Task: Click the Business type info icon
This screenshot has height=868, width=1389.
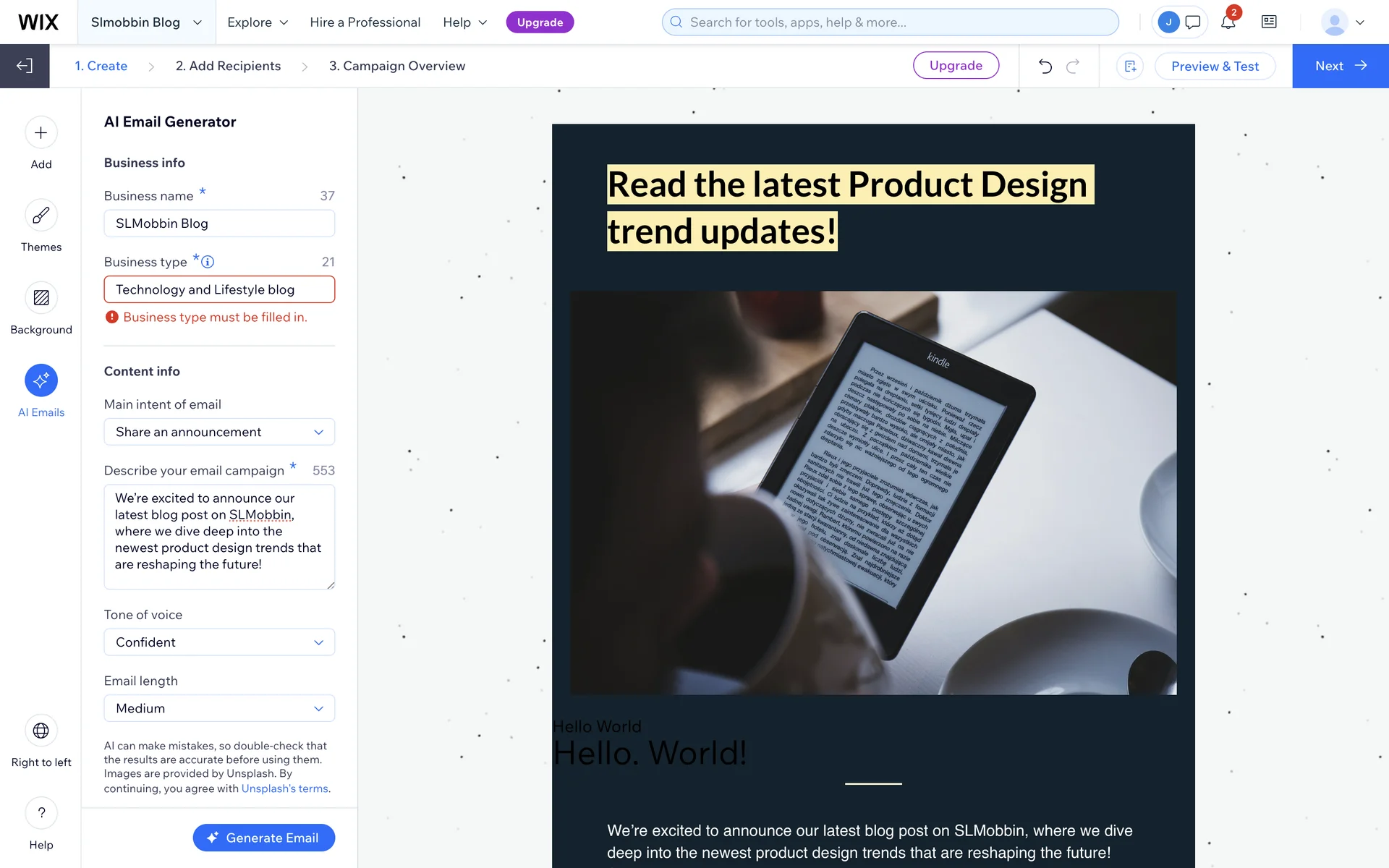Action: [208, 262]
